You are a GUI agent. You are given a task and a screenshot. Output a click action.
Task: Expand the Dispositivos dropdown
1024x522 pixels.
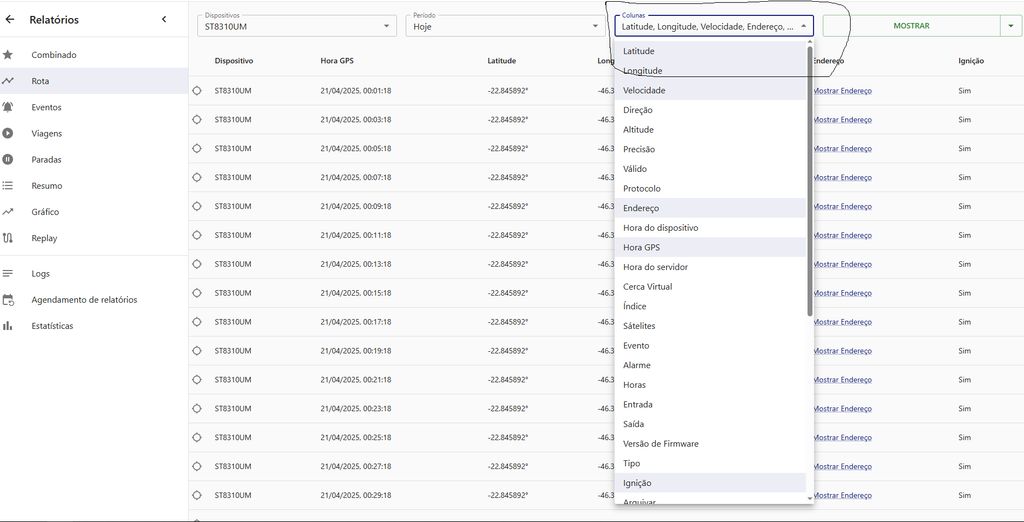click(x=387, y=26)
